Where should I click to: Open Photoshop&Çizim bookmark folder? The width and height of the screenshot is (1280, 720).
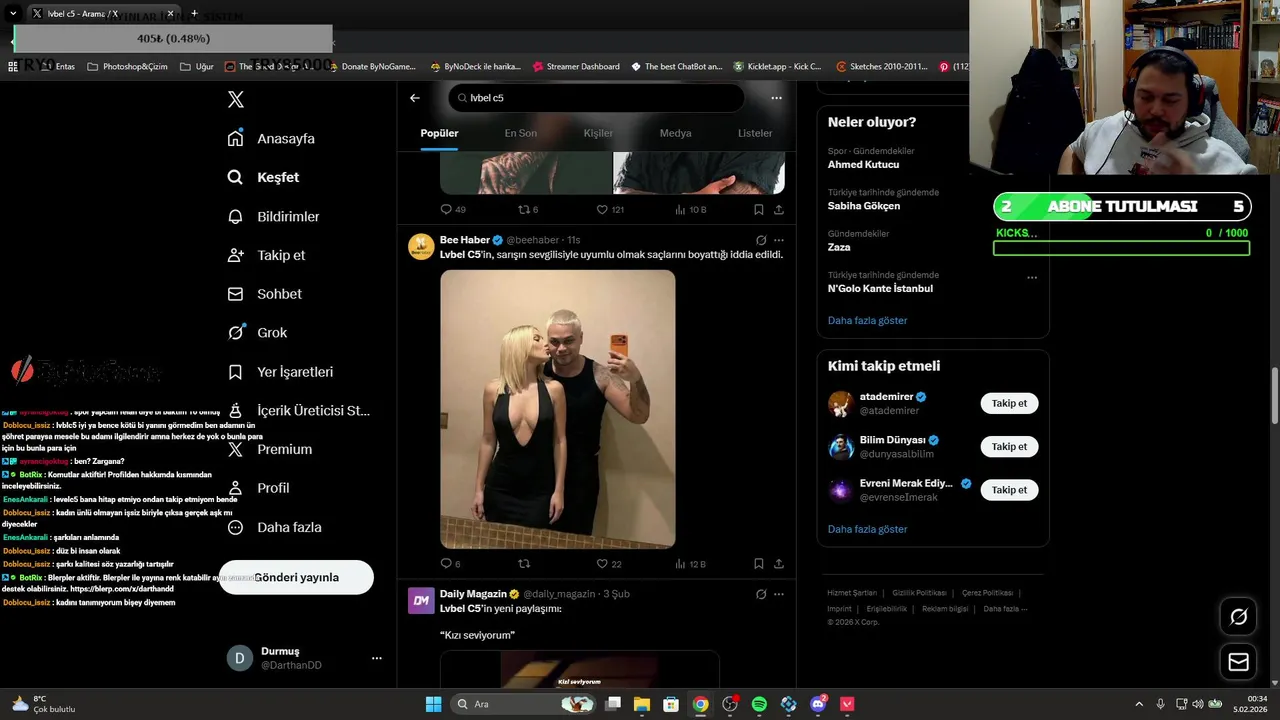tap(127, 66)
